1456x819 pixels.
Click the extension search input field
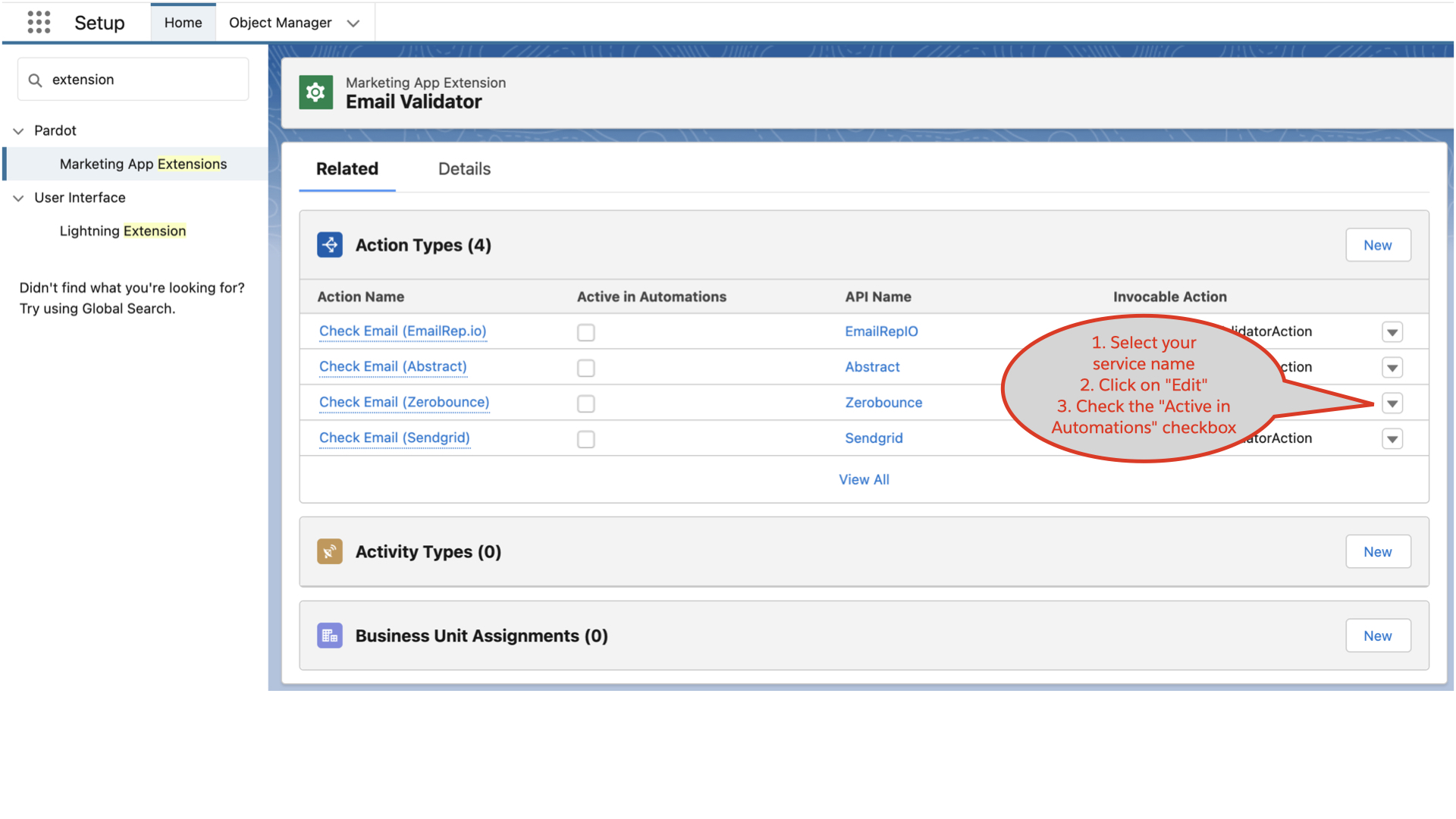(133, 79)
